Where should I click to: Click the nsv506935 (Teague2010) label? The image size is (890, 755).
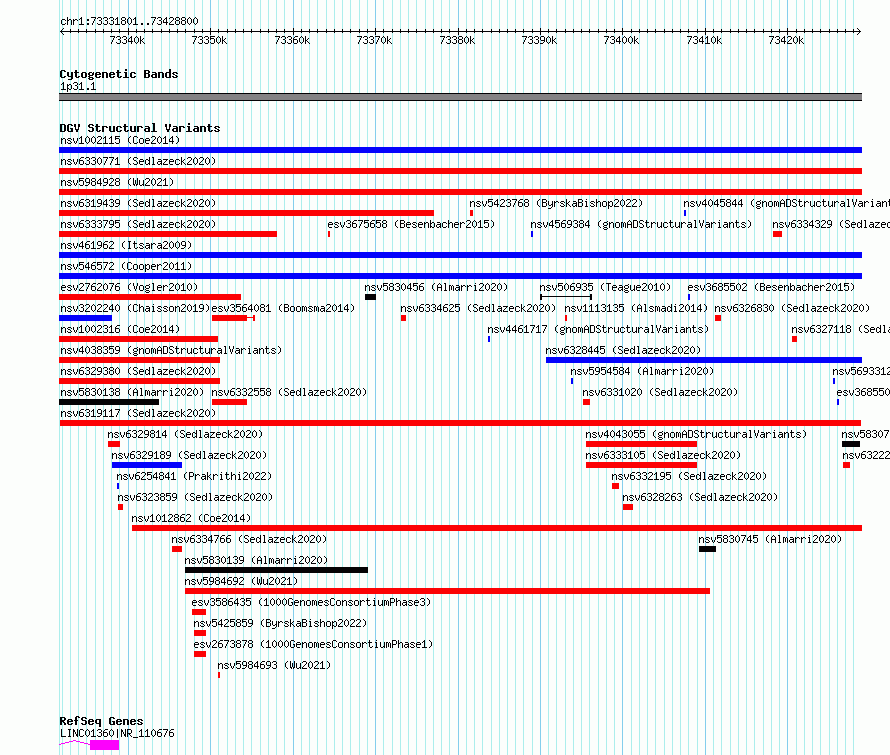pyautogui.click(x=605, y=287)
